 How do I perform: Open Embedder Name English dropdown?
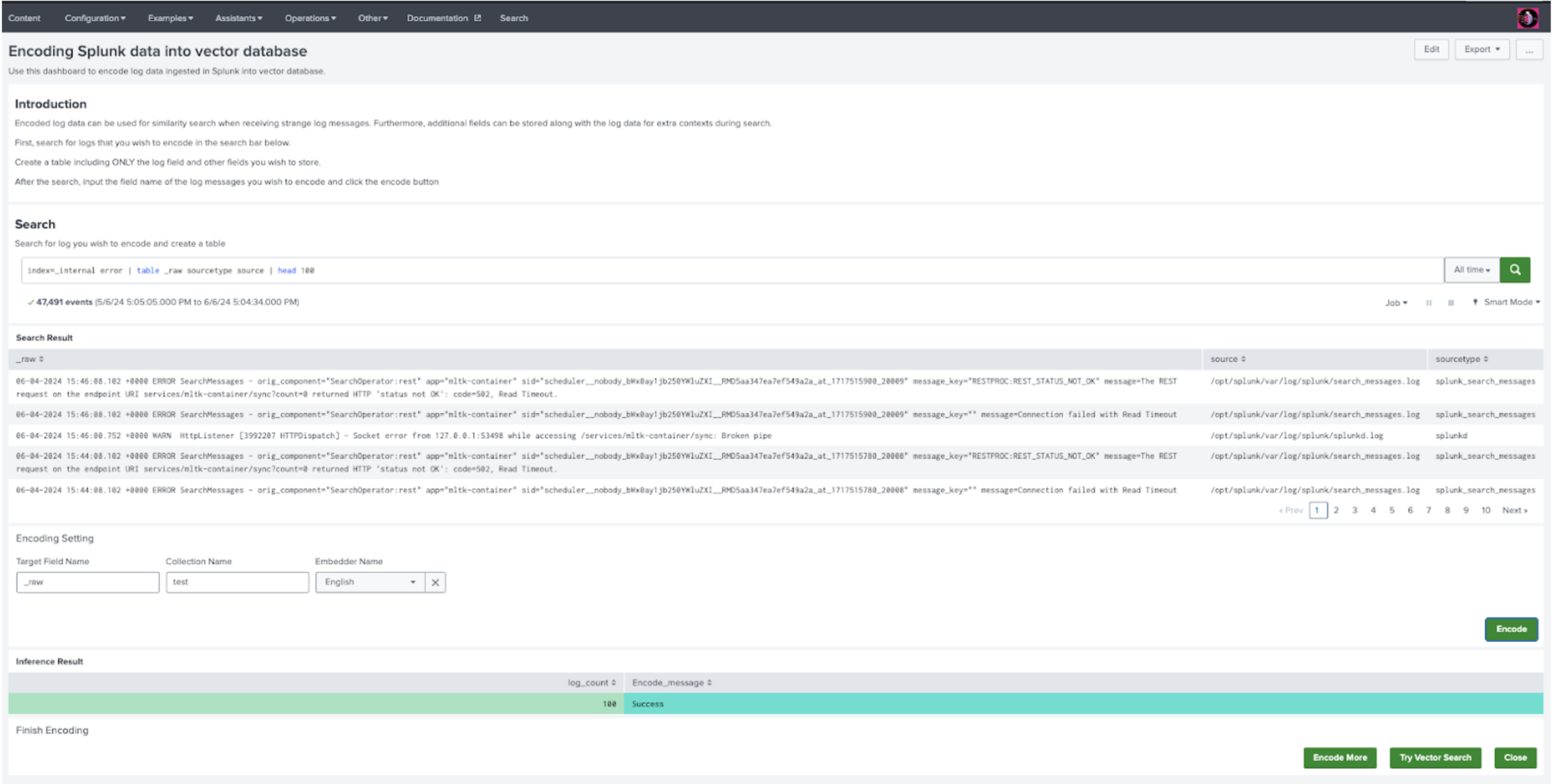(370, 583)
